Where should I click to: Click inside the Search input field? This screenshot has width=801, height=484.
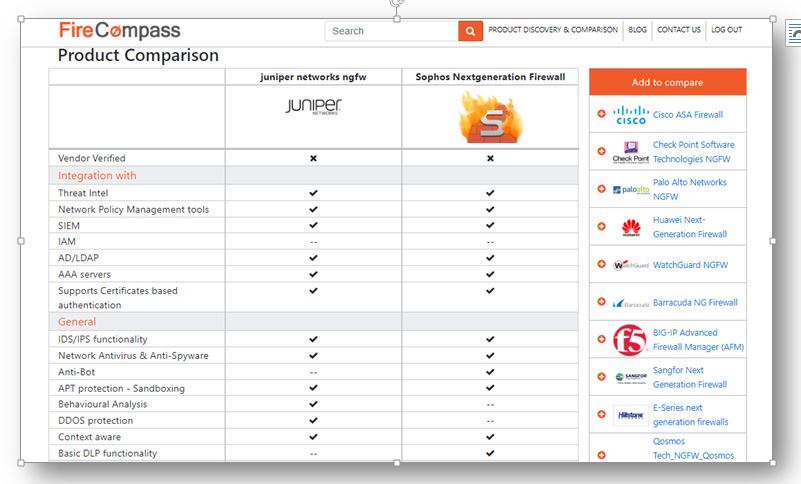[392, 31]
